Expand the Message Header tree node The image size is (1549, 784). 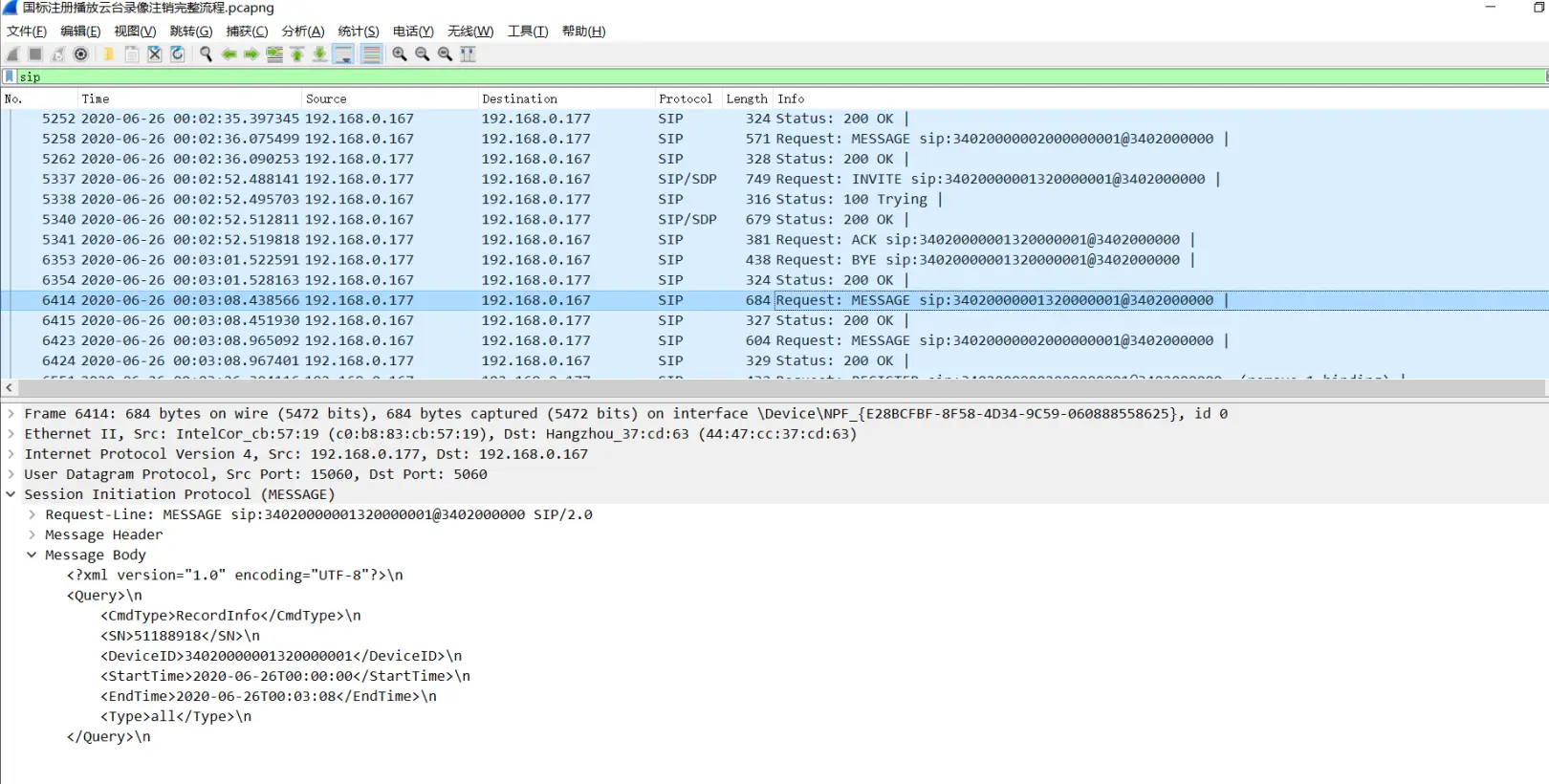coord(32,534)
